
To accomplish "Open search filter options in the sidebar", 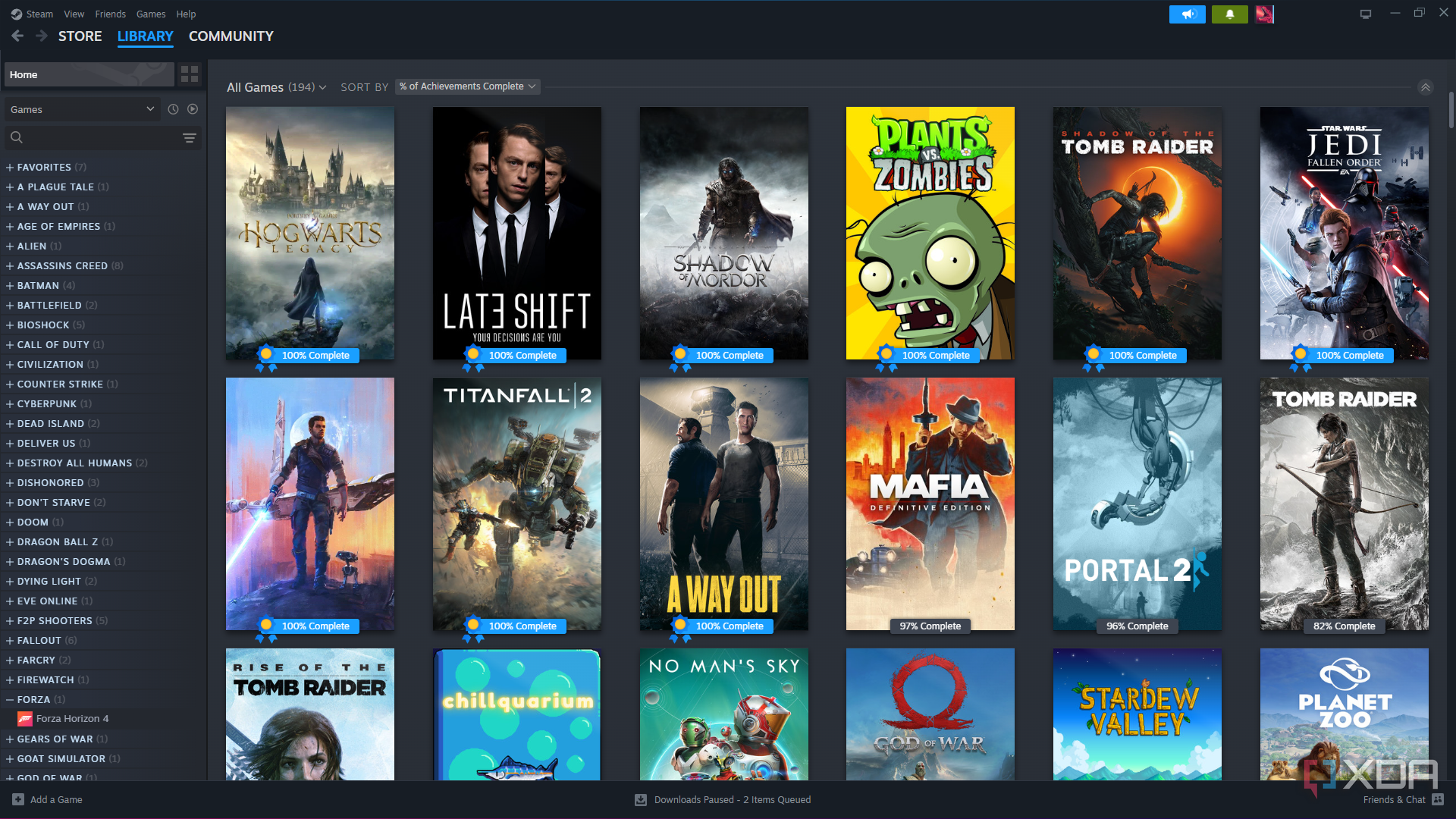I will 188,137.
